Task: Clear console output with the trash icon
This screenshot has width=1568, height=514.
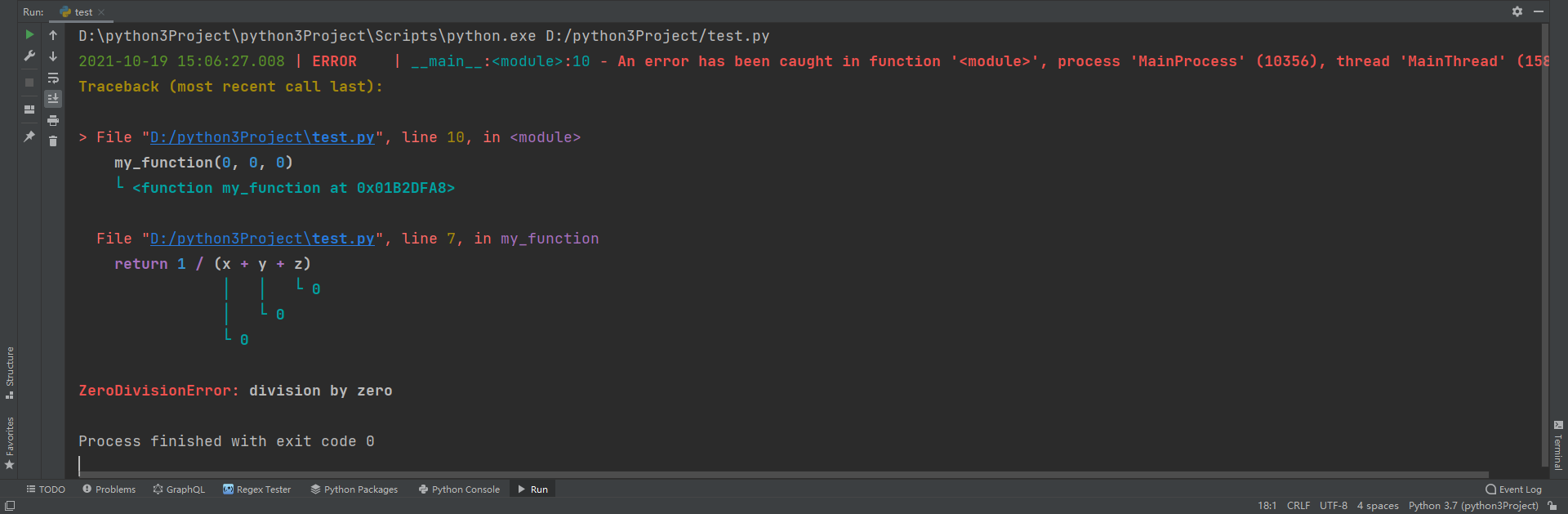Action: (x=53, y=141)
